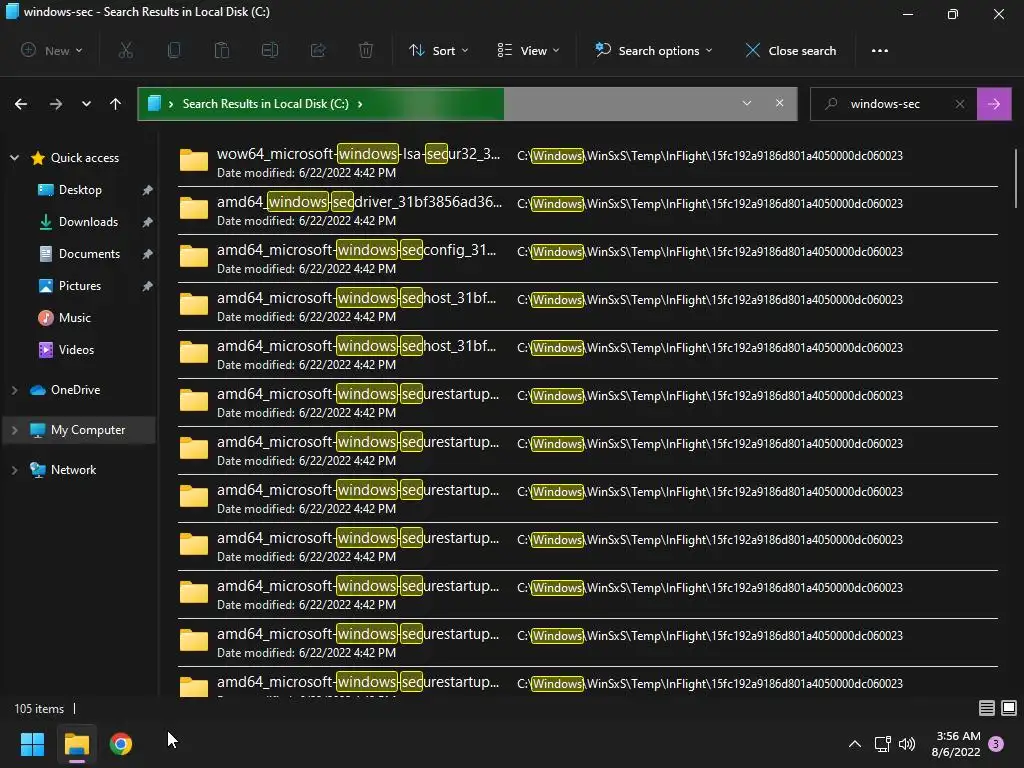Open the Search options dropdown
This screenshot has height=768, width=1024.
pyautogui.click(x=653, y=50)
